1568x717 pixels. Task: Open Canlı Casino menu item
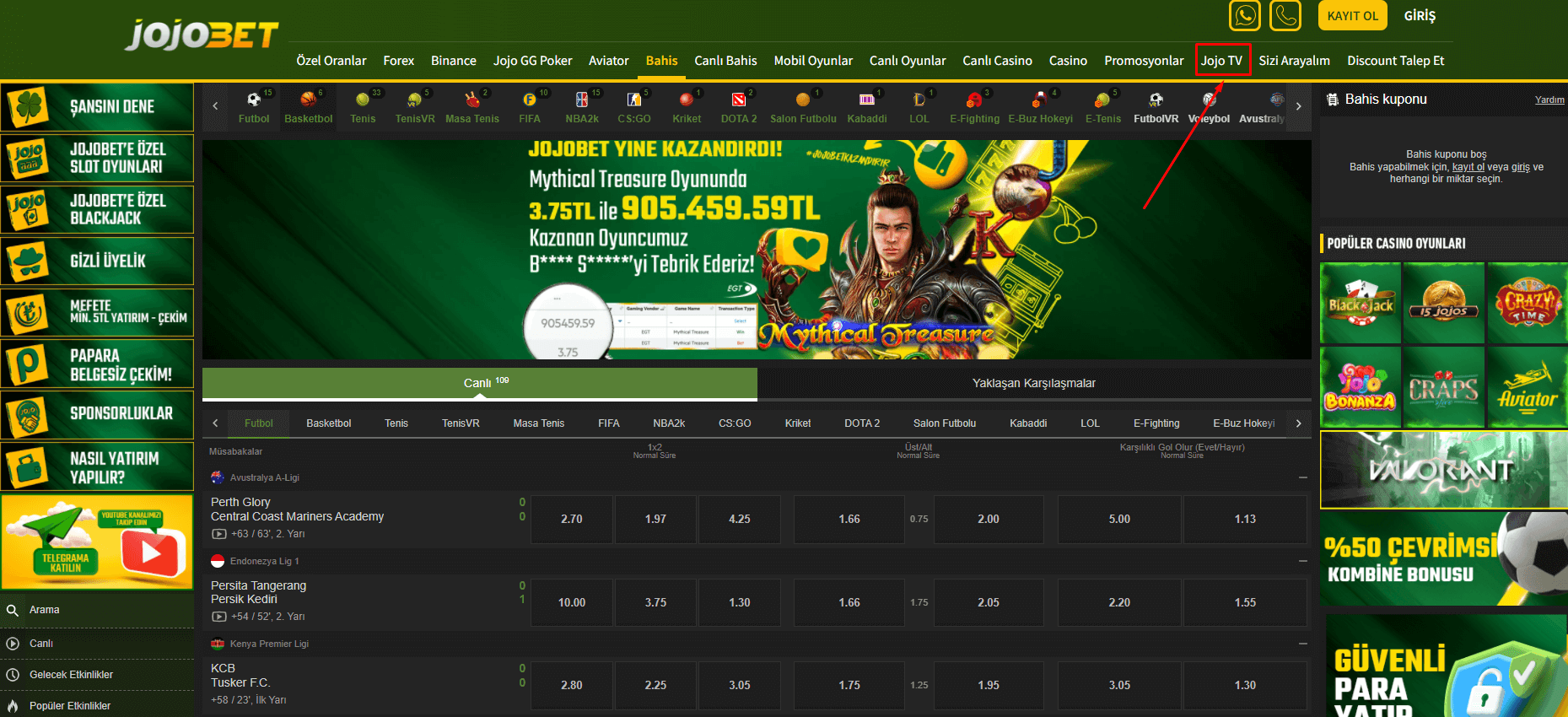pos(997,61)
